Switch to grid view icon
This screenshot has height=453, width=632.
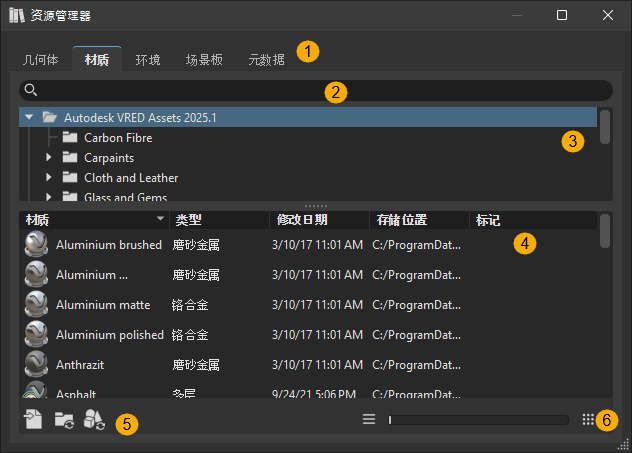588,420
